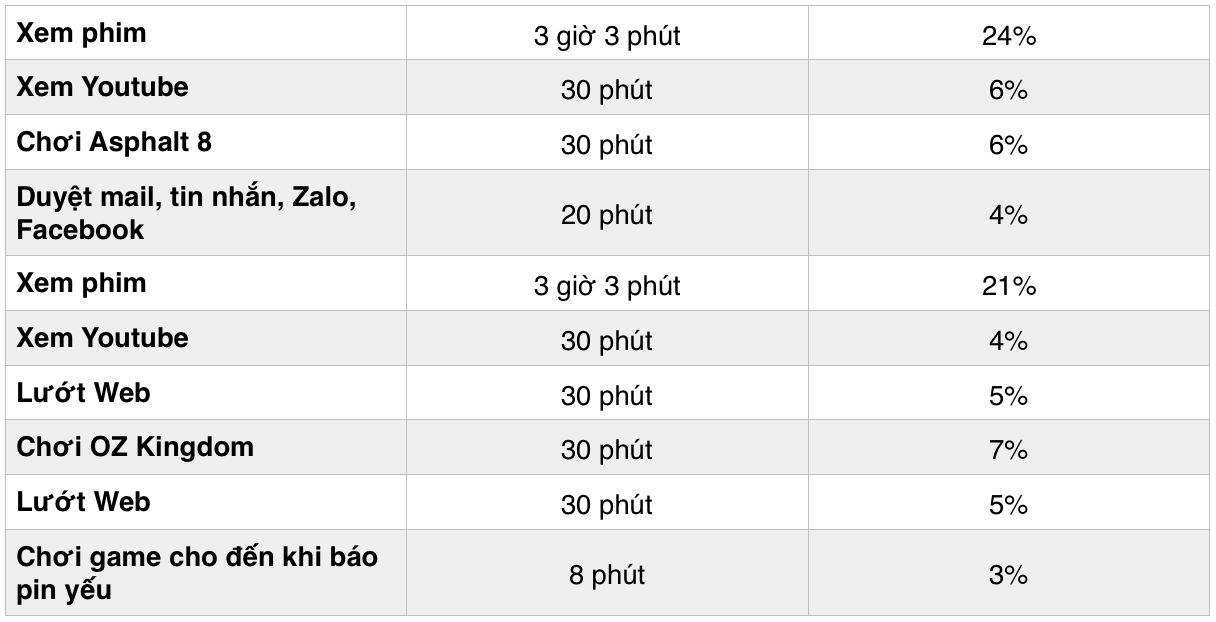Screen dimensions: 1216x622
Task: Select the "Duyệt mail, tin nhắn, Zalo, Facebook" cell
Action: coord(187,214)
